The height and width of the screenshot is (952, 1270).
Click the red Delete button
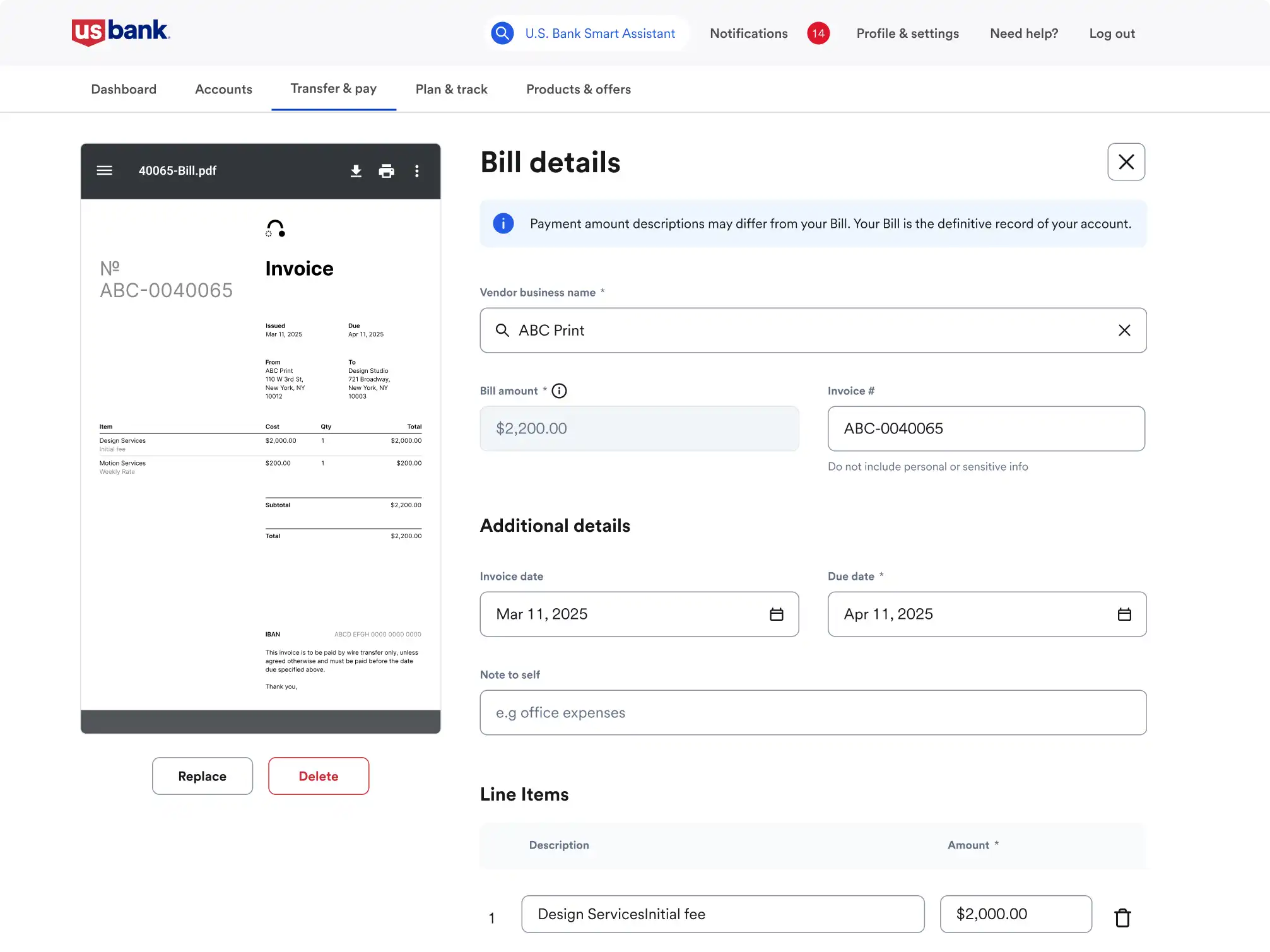[x=318, y=776]
